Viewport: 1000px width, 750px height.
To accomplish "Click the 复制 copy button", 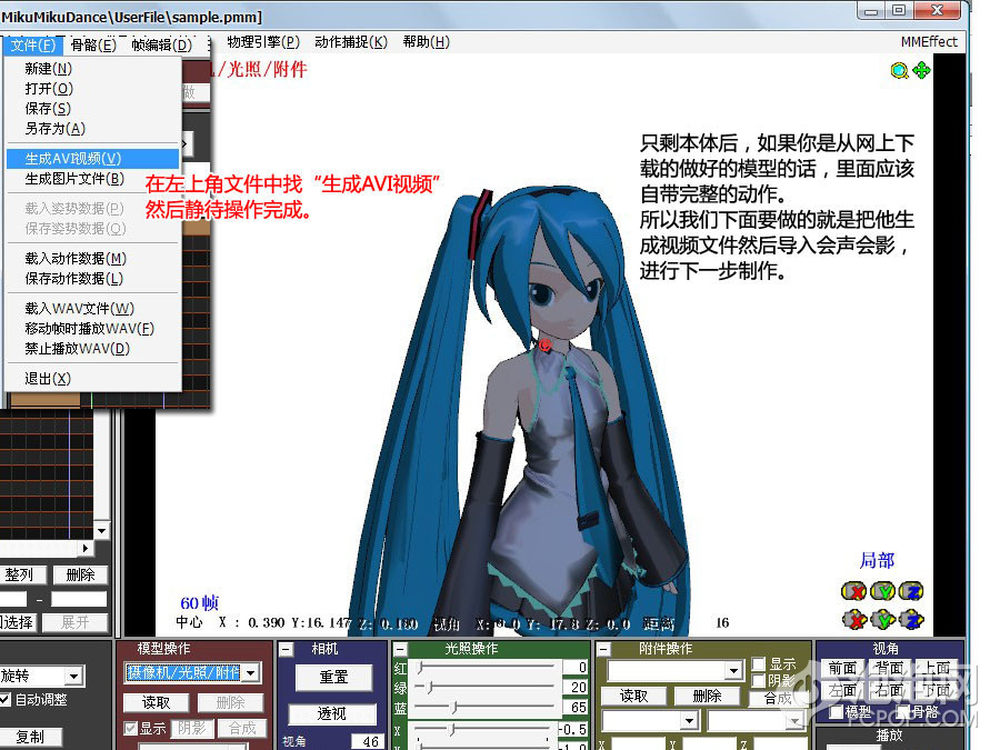I will (x=31, y=737).
